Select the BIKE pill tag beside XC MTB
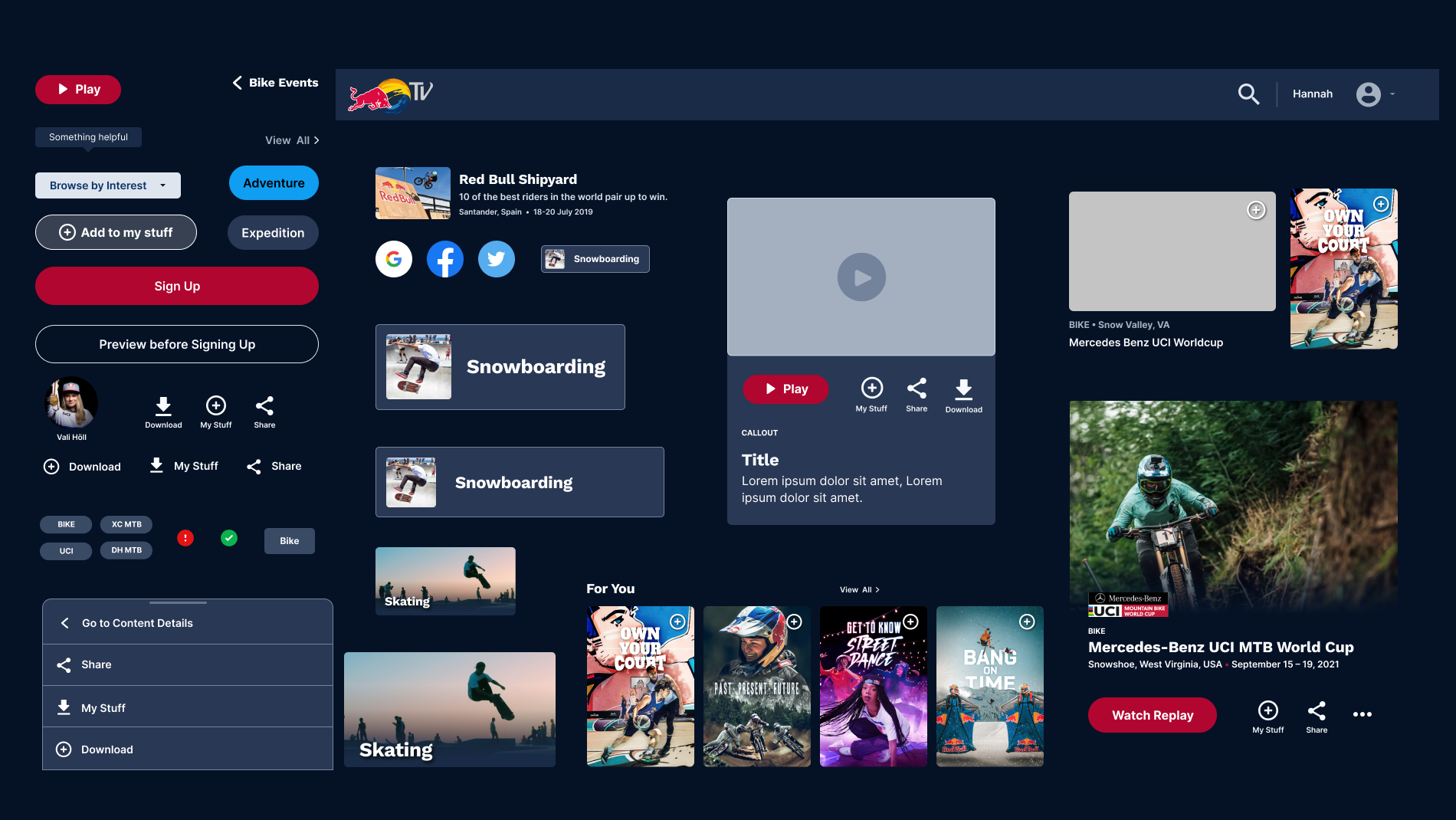The height and width of the screenshot is (820, 1456). coord(66,524)
